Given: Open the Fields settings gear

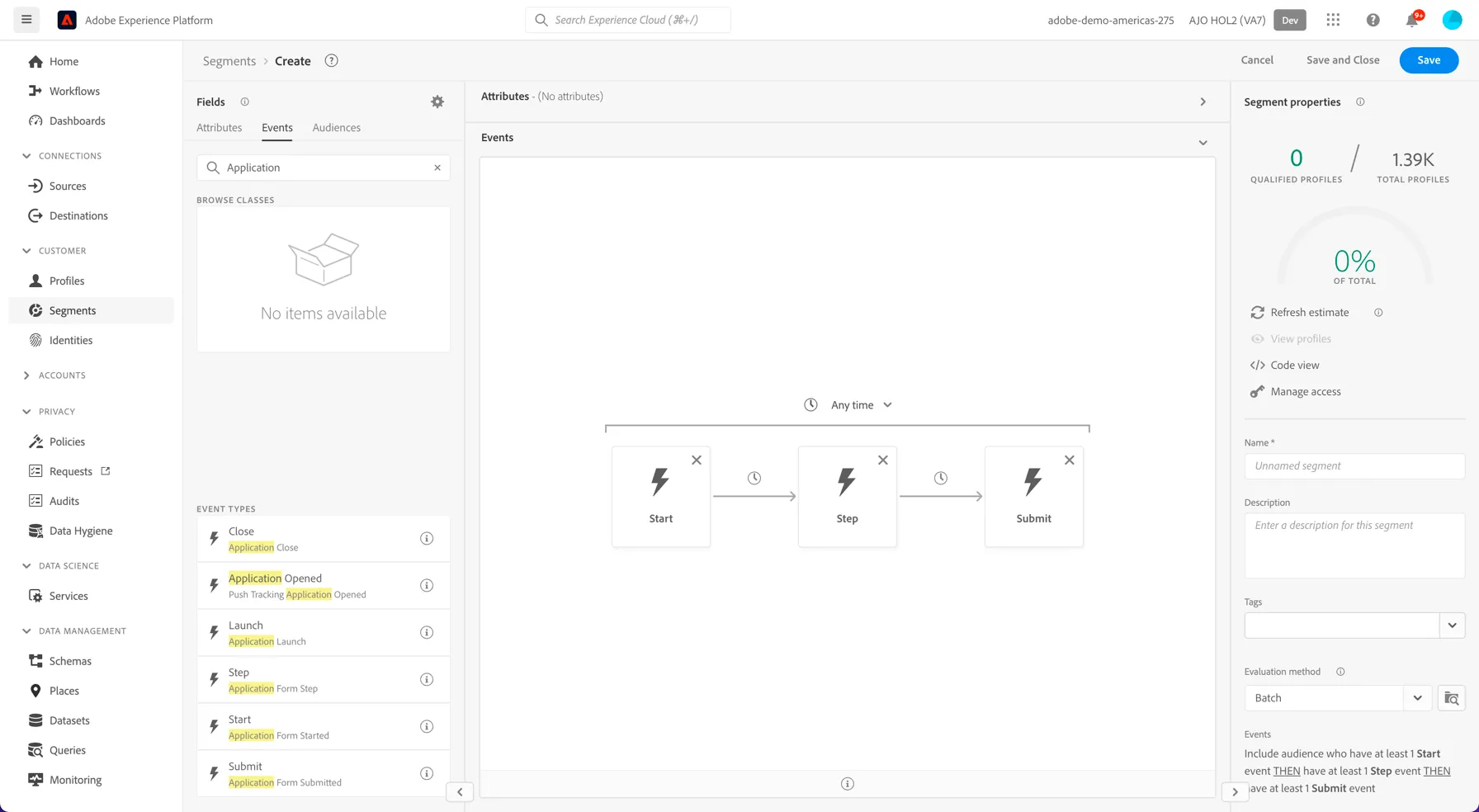Looking at the screenshot, I should 437,101.
